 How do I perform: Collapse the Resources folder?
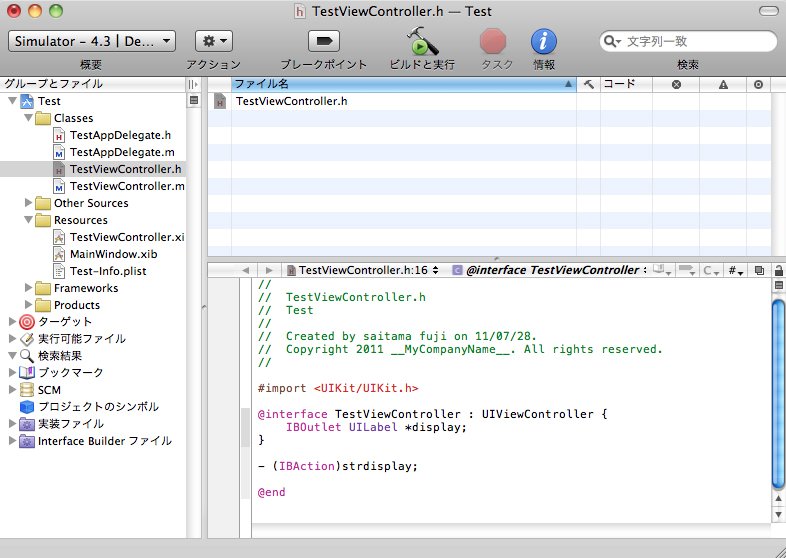click(29, 220)
